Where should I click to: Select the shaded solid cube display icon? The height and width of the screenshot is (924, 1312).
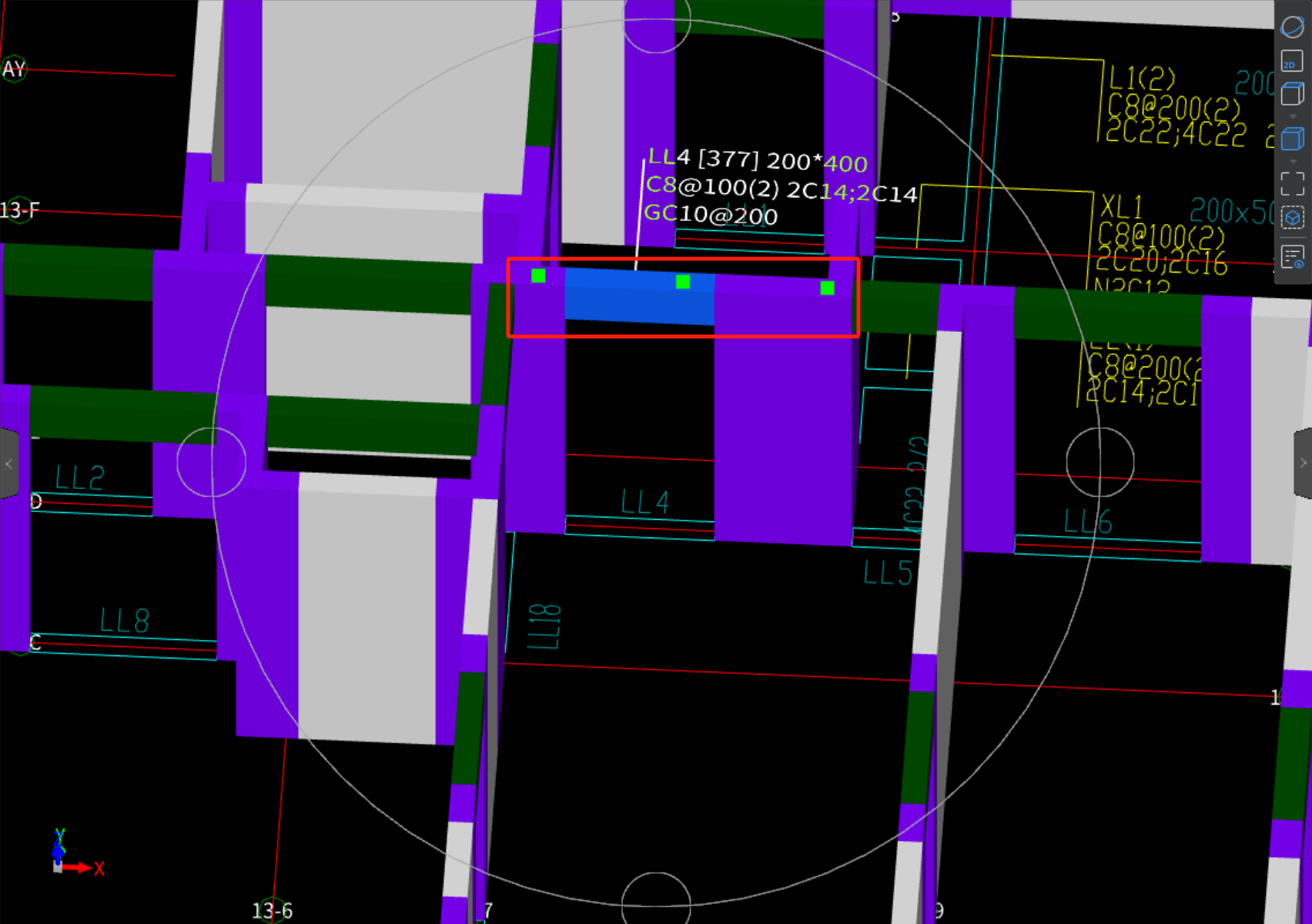(1292, 139)
